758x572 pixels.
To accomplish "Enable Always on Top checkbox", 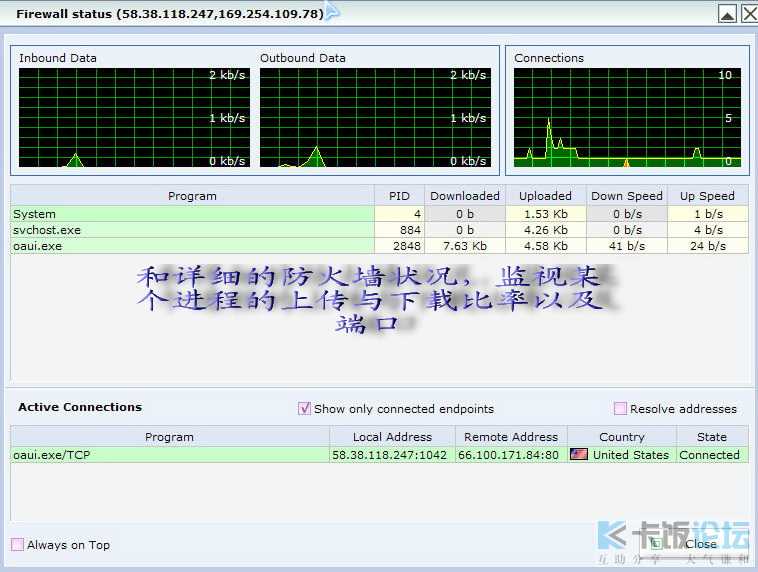I will coord(17,544).
